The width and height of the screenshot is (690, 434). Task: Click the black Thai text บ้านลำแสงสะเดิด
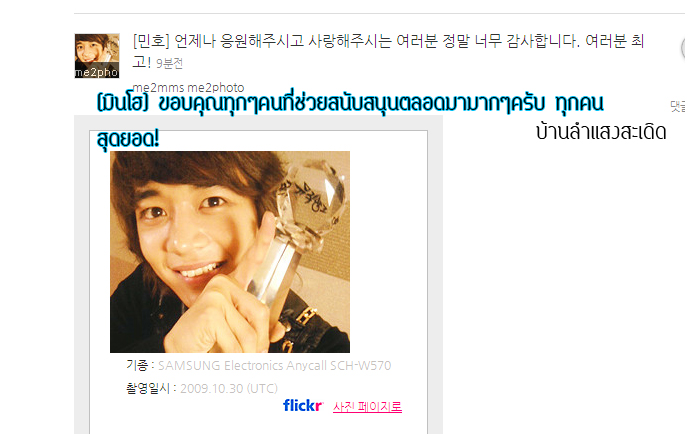coord(601,132)
